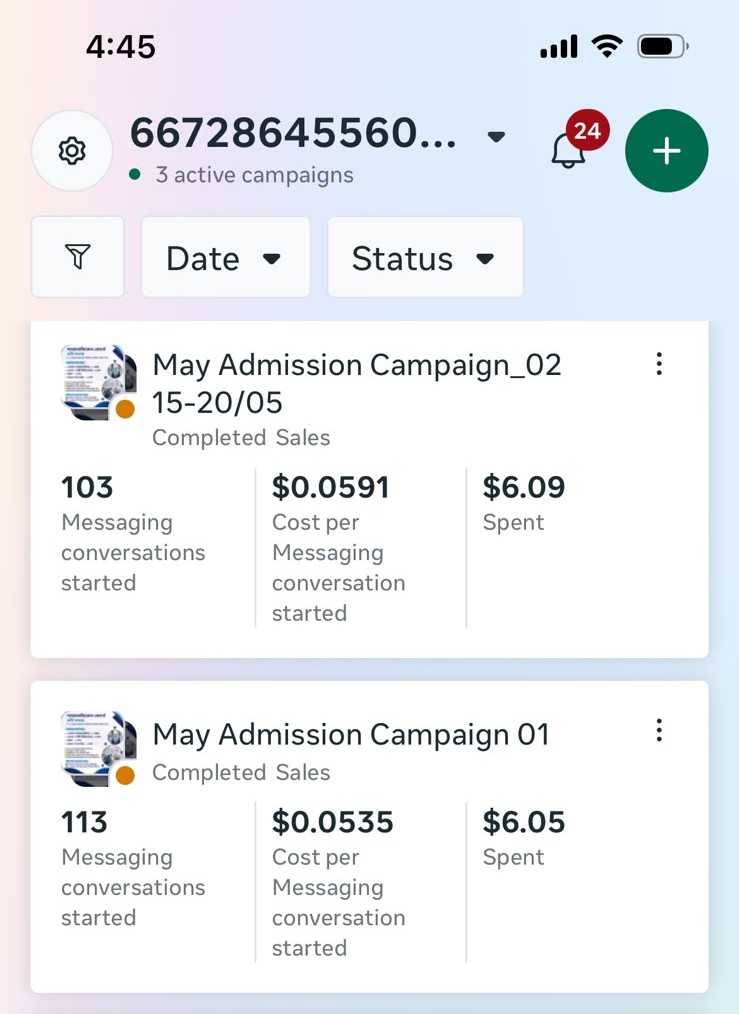
Task: Tap thumbnail of May Admission Campaign_02
Action: tap(98, 382)
